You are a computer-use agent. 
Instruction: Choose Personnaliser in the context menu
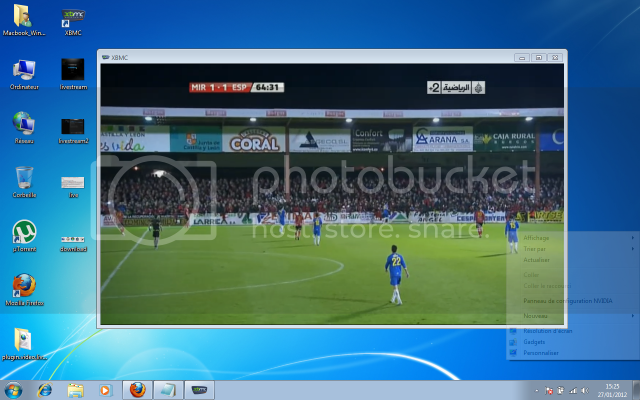point(571,353)
